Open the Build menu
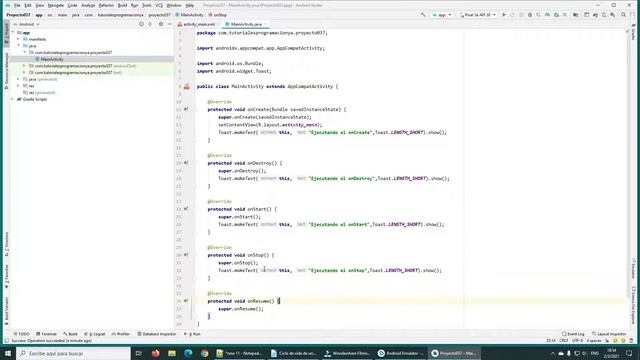 [x=122, y=5]
